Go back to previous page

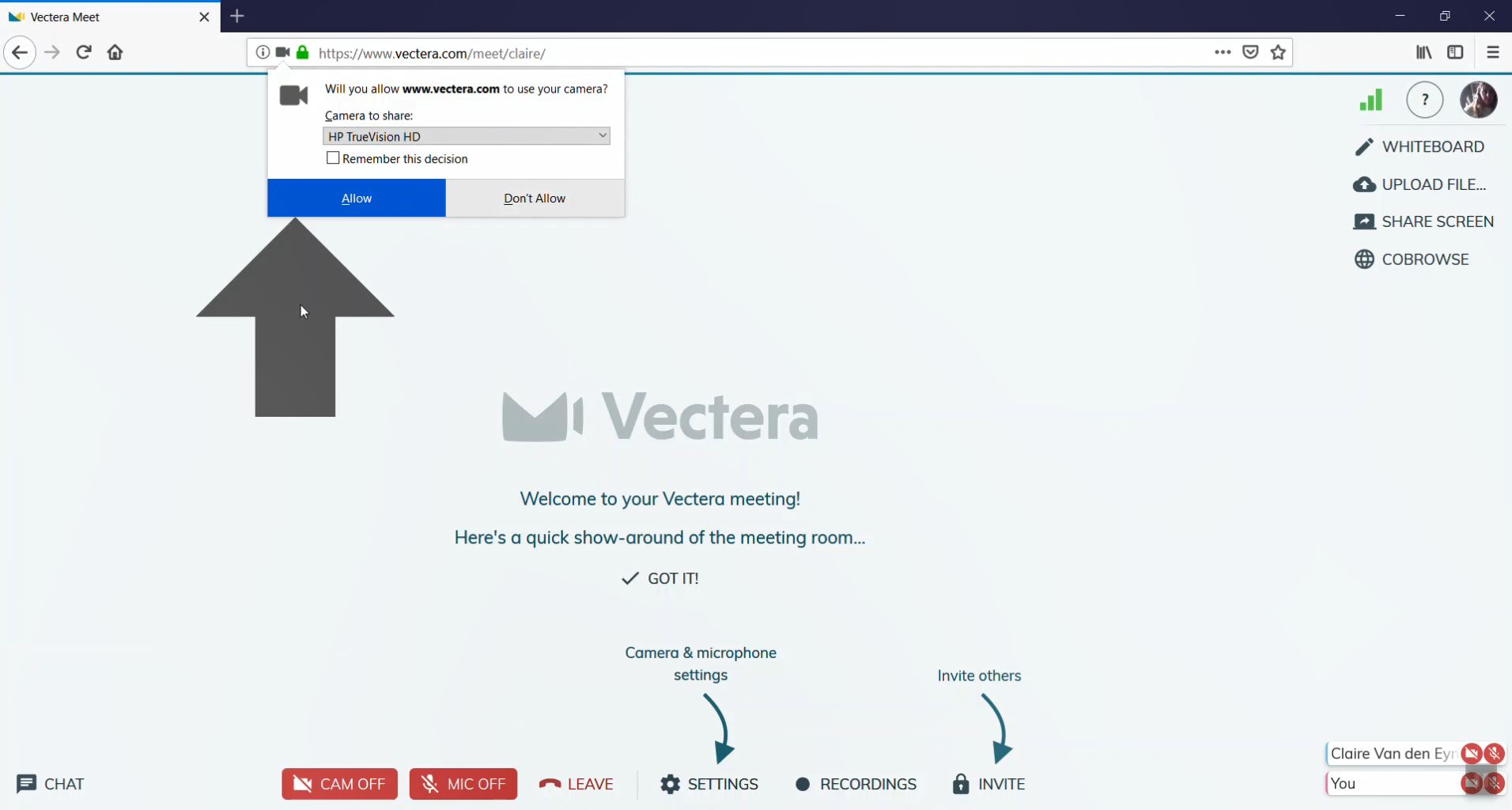tap(20, 53)
